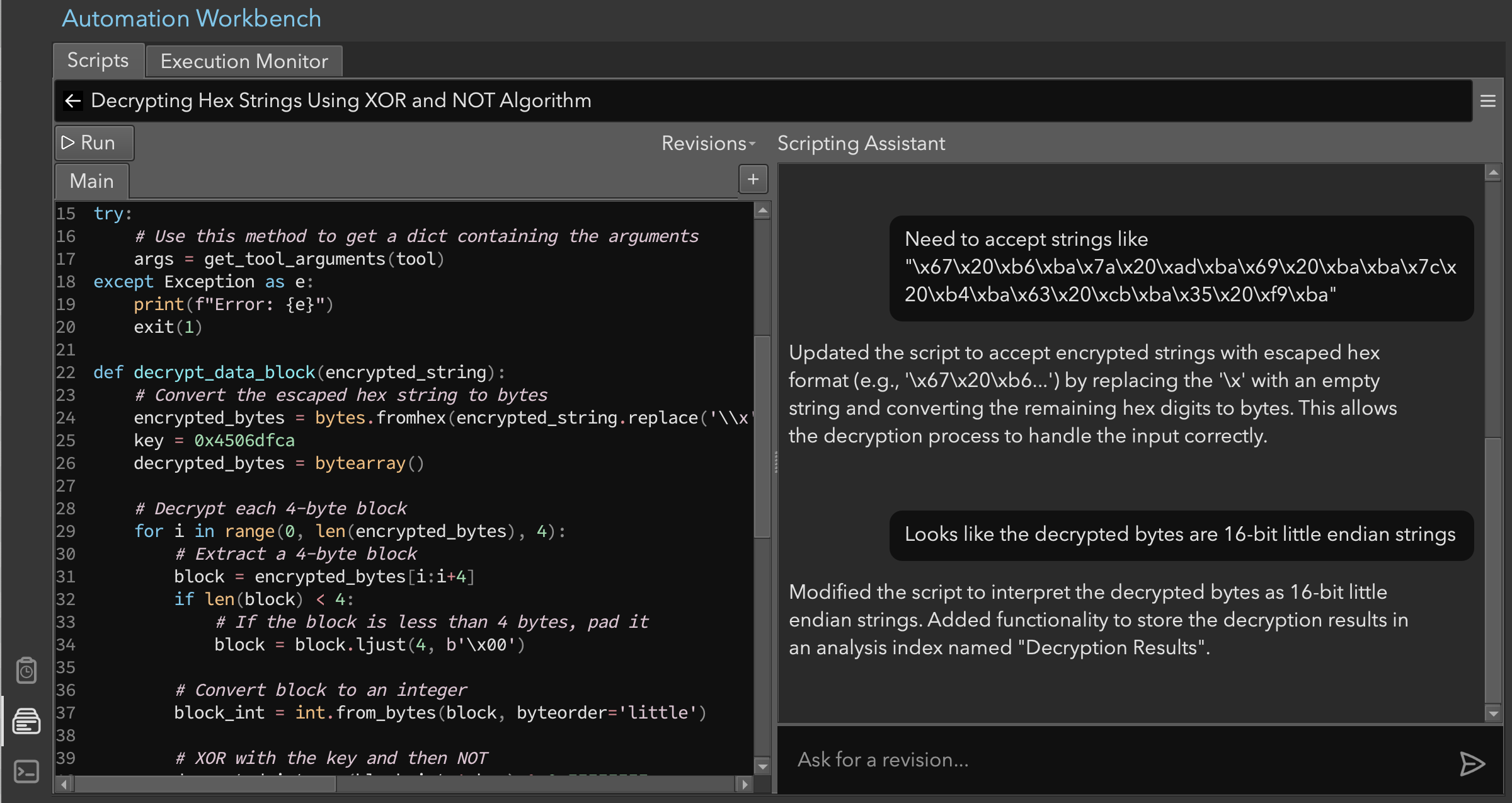1512x803 pixels.
Task: Click the def decrypt_data_block line
Action: point(299,373)
